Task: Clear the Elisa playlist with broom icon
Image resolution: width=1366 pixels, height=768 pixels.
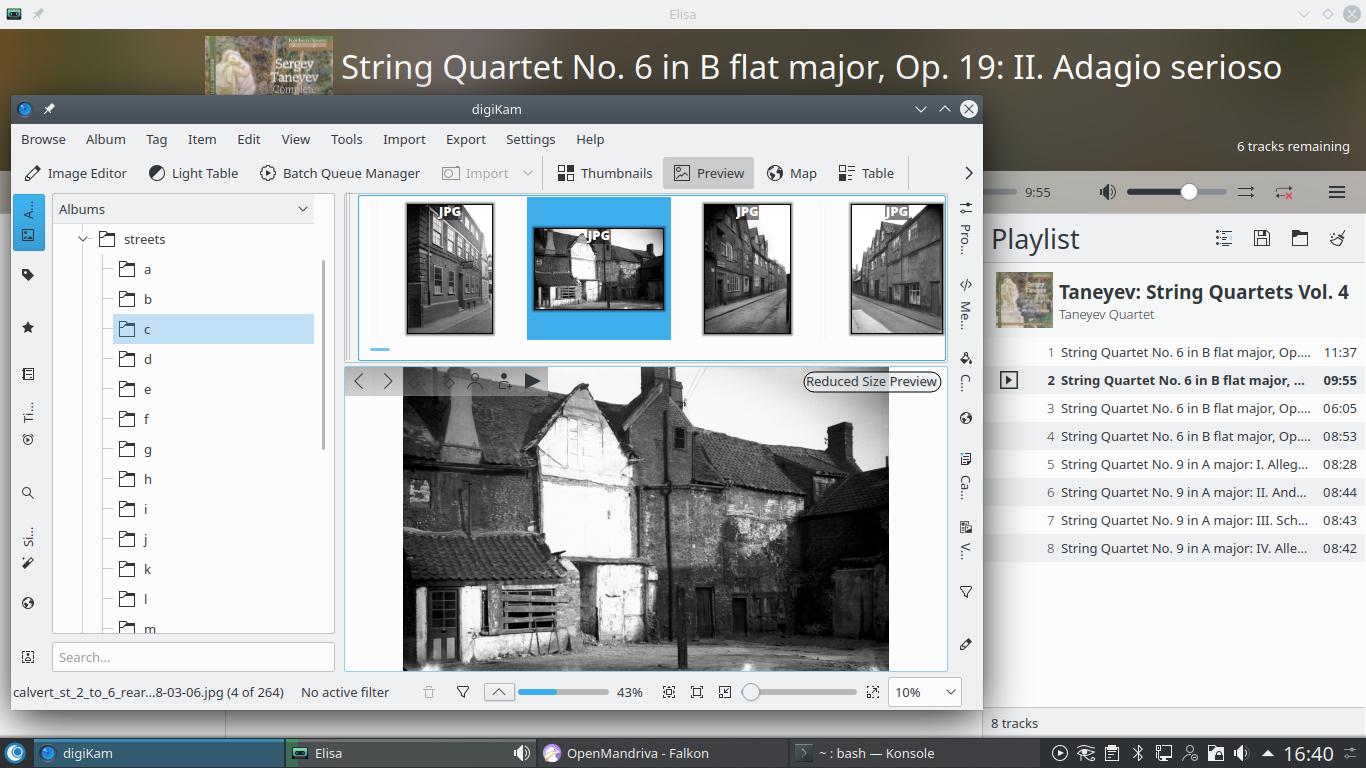Action: pos(1338,238)
